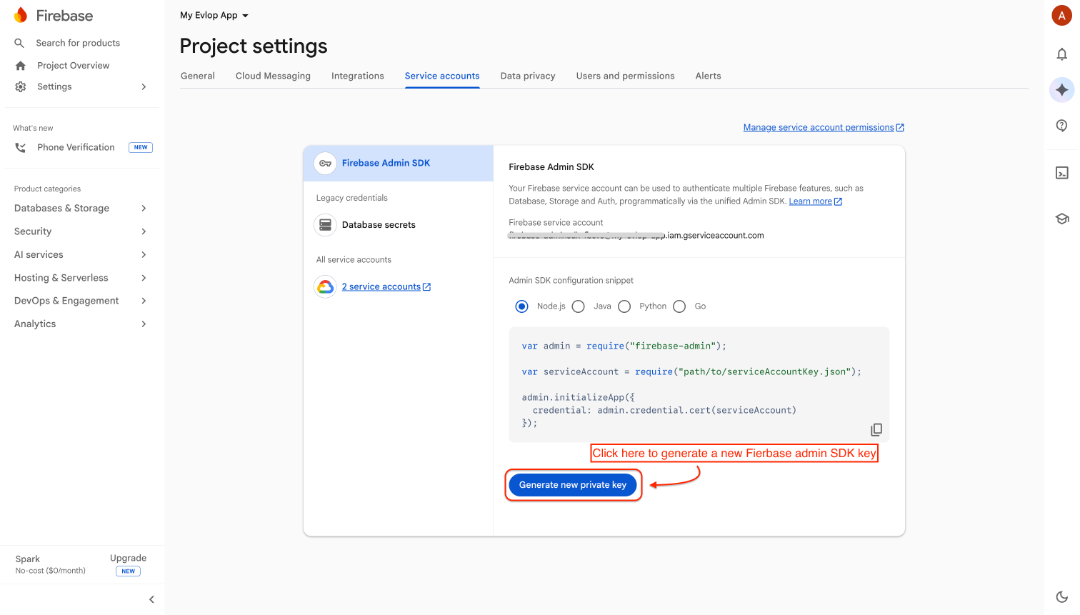
Task: Click the Database secrets storage icon
Action: 325,225
